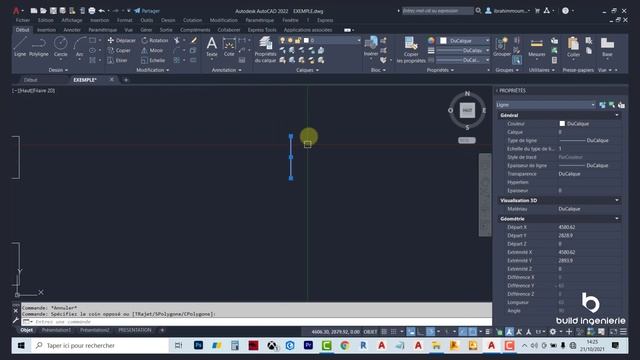Click the user account sign-in name
640x360 pixels.
click(x=511, y=11)
